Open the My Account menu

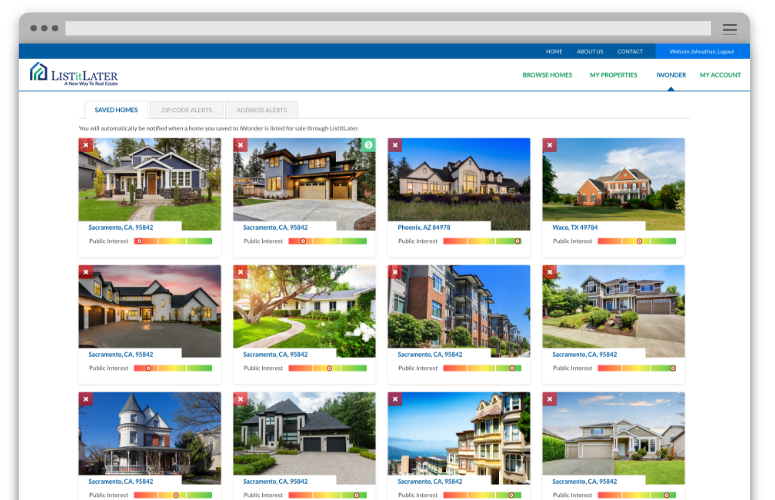tap(720, 75)
